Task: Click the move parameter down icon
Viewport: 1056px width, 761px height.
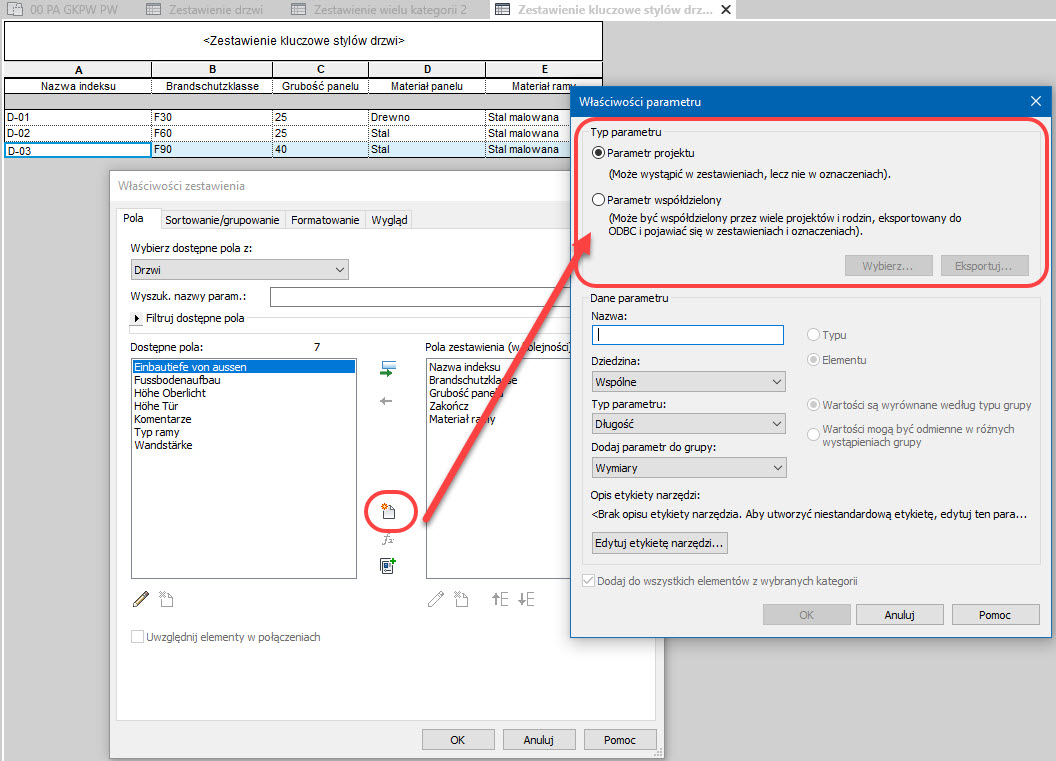Action: 526,599
